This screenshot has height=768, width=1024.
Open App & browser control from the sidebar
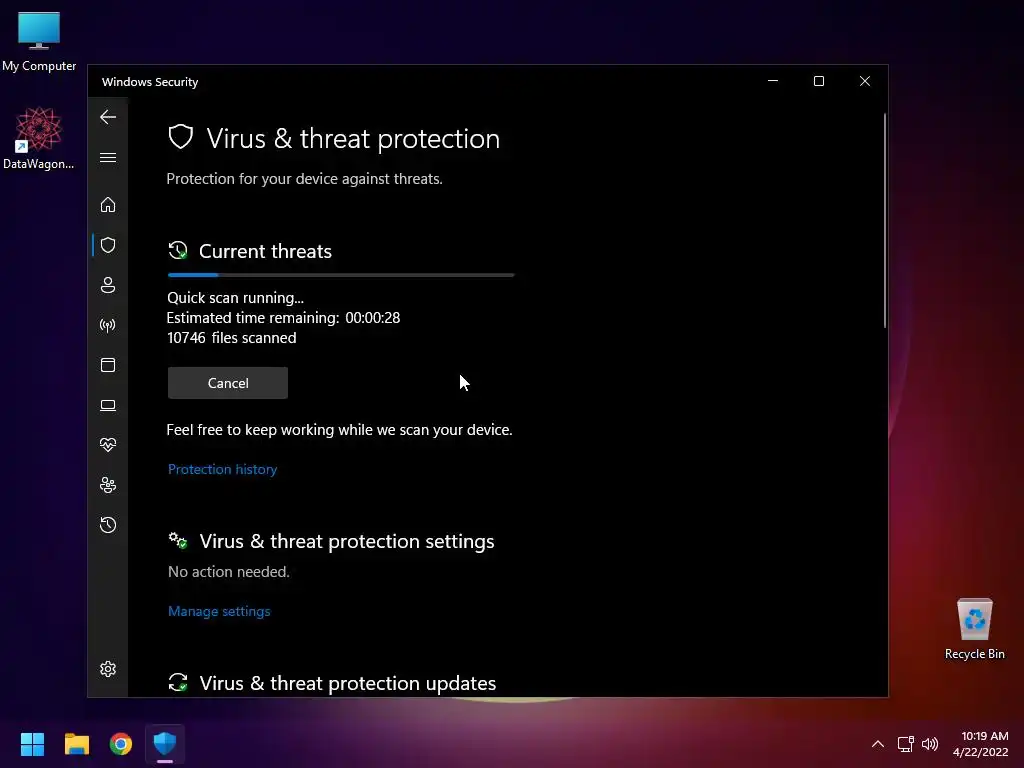click(x=108, y=365)
